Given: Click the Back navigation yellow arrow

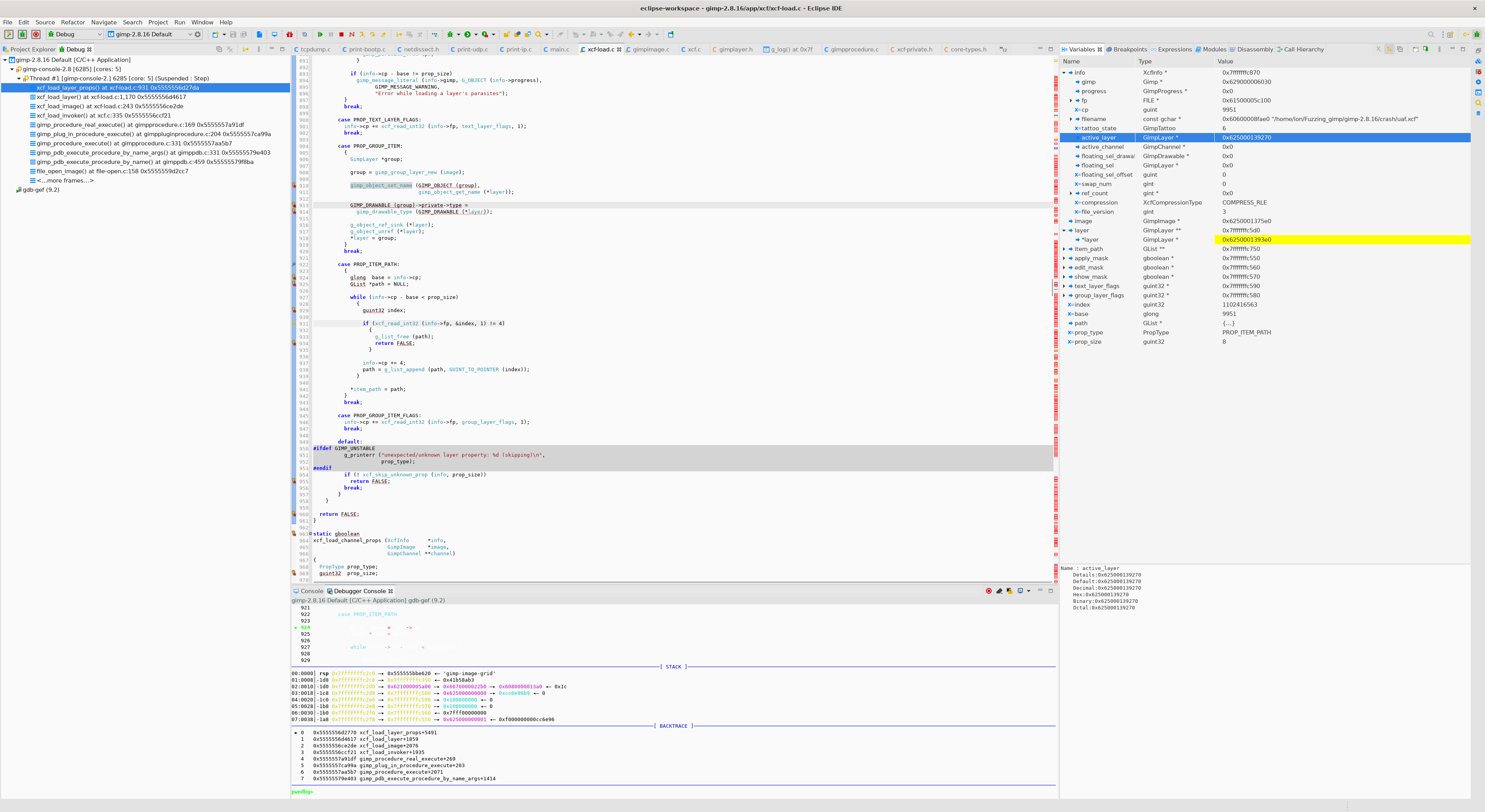Looking at the screenshot, I should tap(631, 34).
